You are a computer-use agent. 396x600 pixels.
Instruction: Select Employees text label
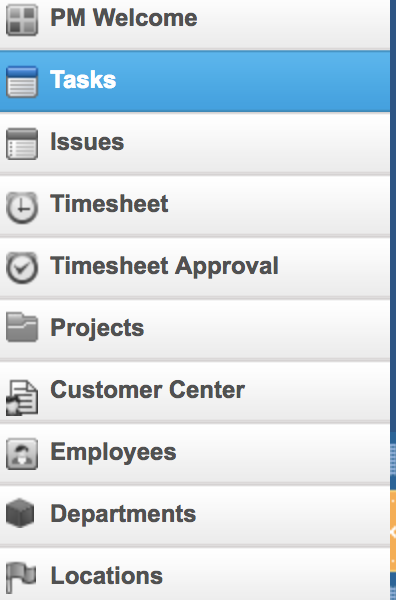point(113,453)
